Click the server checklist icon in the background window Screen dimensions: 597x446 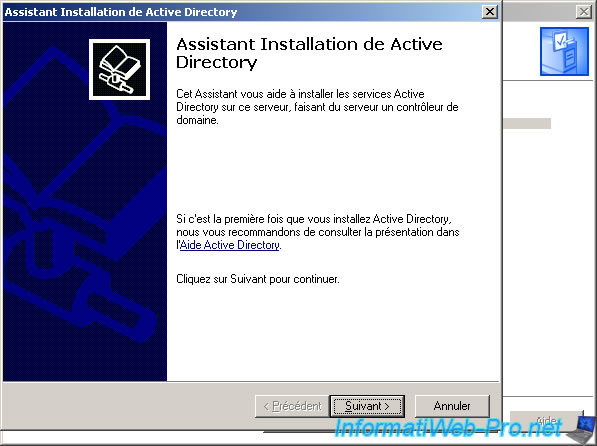[x=564, y=51]
